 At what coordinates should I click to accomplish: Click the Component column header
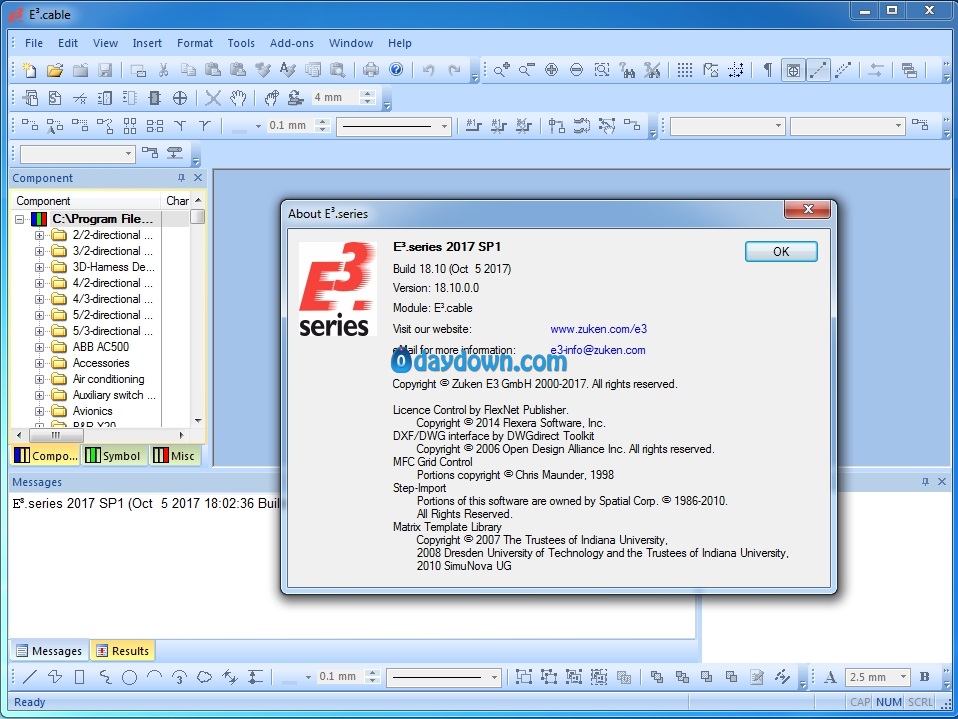pos(86,201)
